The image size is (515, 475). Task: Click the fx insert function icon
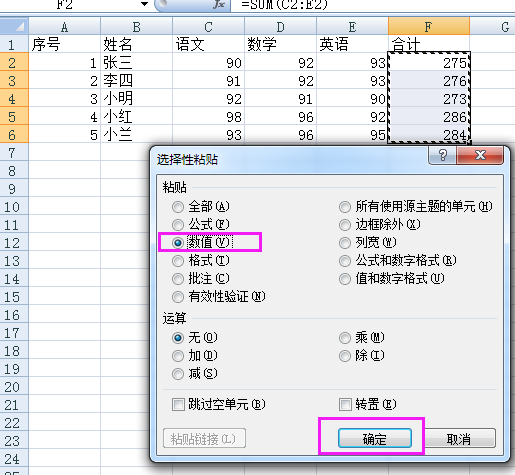tap(219, 4)
